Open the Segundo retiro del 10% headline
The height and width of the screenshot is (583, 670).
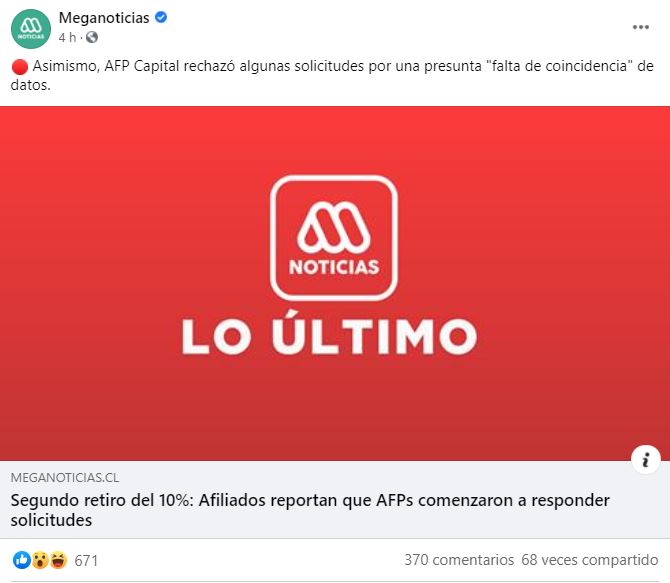[x=310, y=510]
